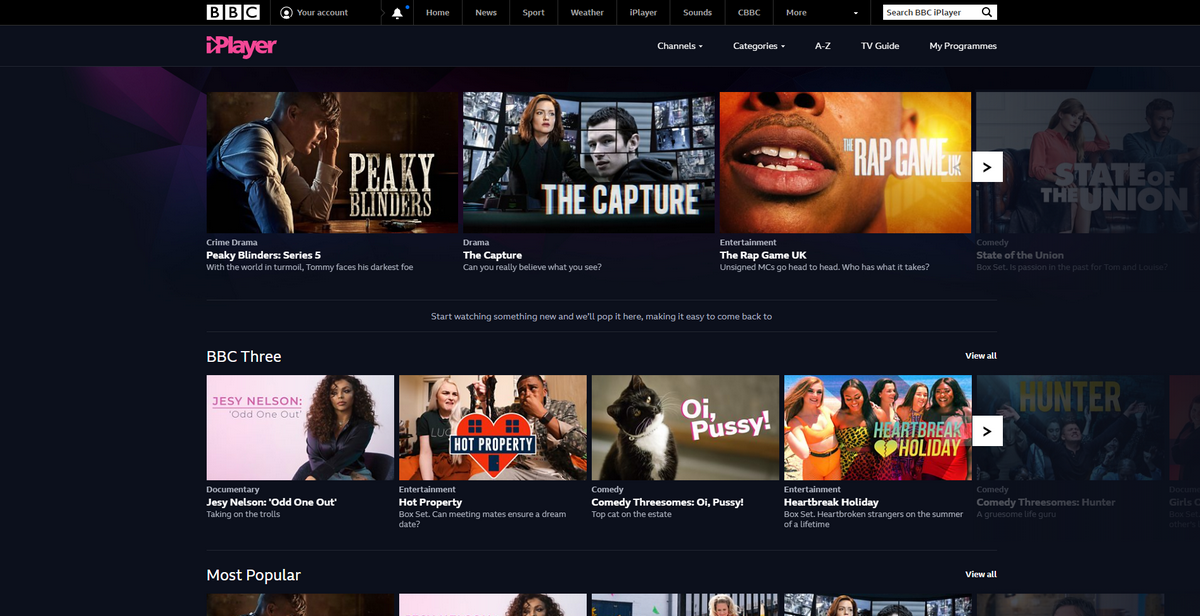Click 'Entertainment' label above Hot Property title

pyautogui.click(x=428, y=490)
